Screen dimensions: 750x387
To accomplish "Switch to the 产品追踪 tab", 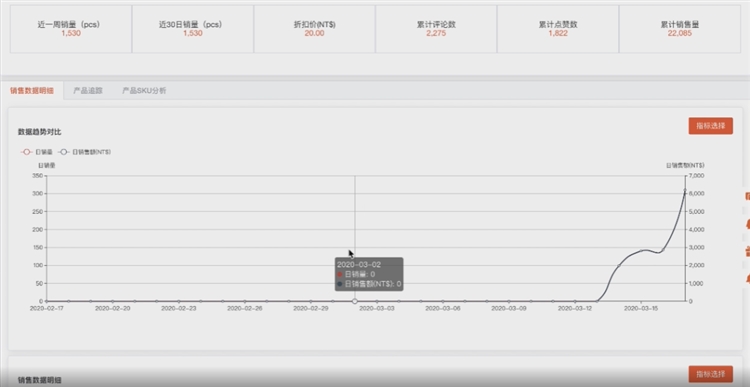I will 88,90.
